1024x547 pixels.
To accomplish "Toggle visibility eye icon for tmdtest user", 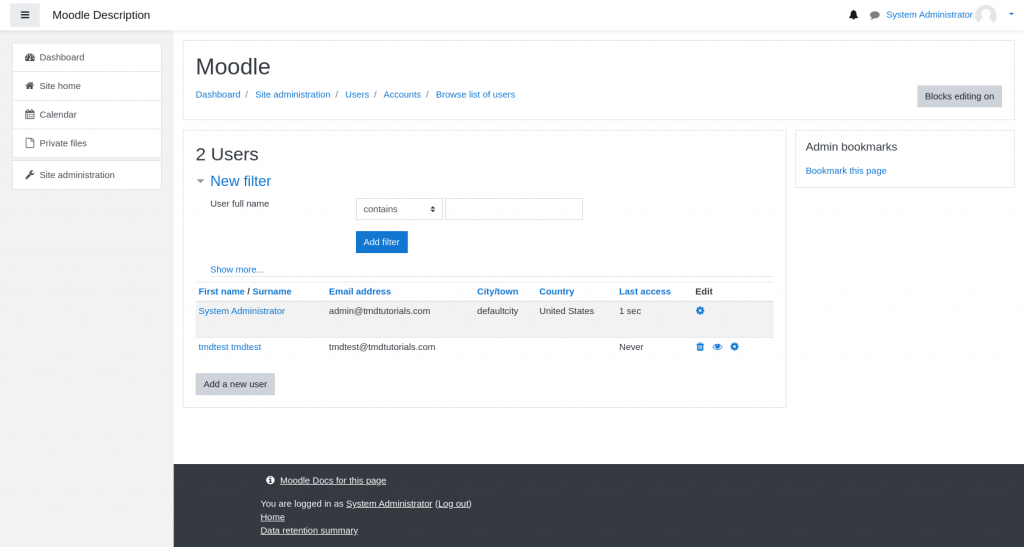I will (717, 347).
